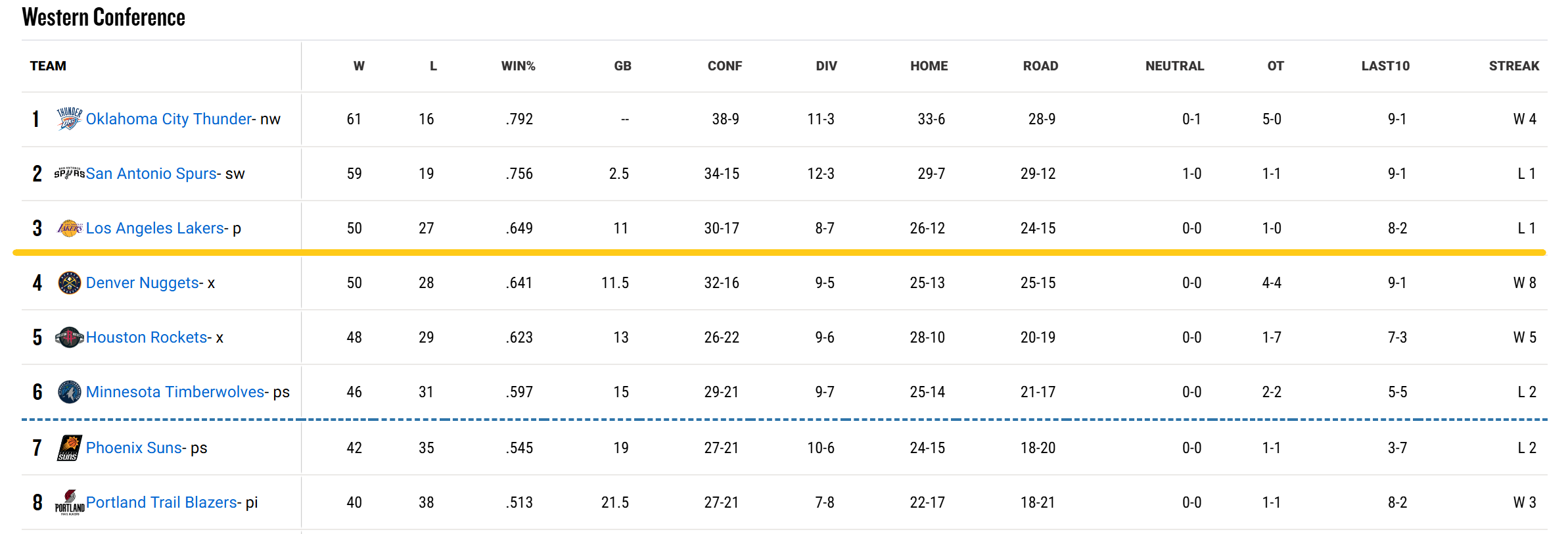The height and width of the screenshot is (534, 1568).
Task: Open the Portland Trail Blazers link
Action: click(162, 502)
